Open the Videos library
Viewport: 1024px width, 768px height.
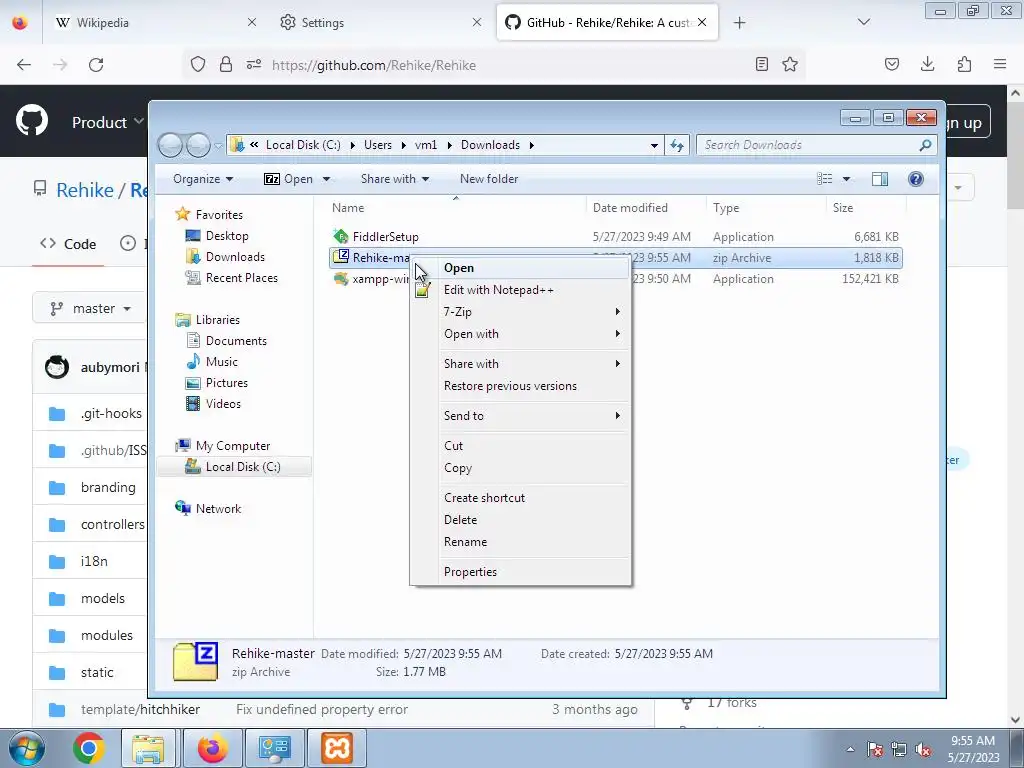223,404
